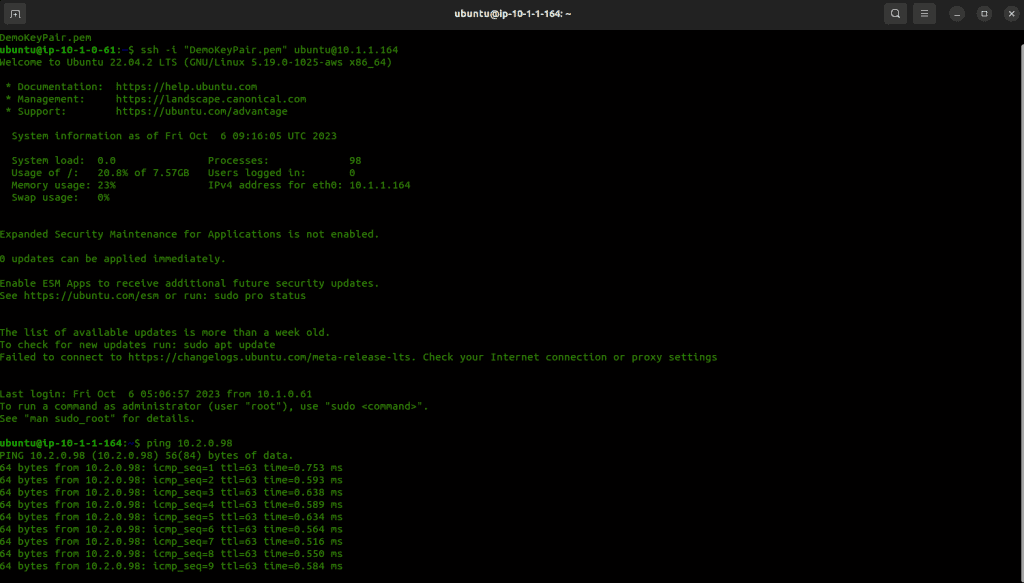Click the ping 10.2.0.98 command text

pyautogui.click(x=189, y=443)
